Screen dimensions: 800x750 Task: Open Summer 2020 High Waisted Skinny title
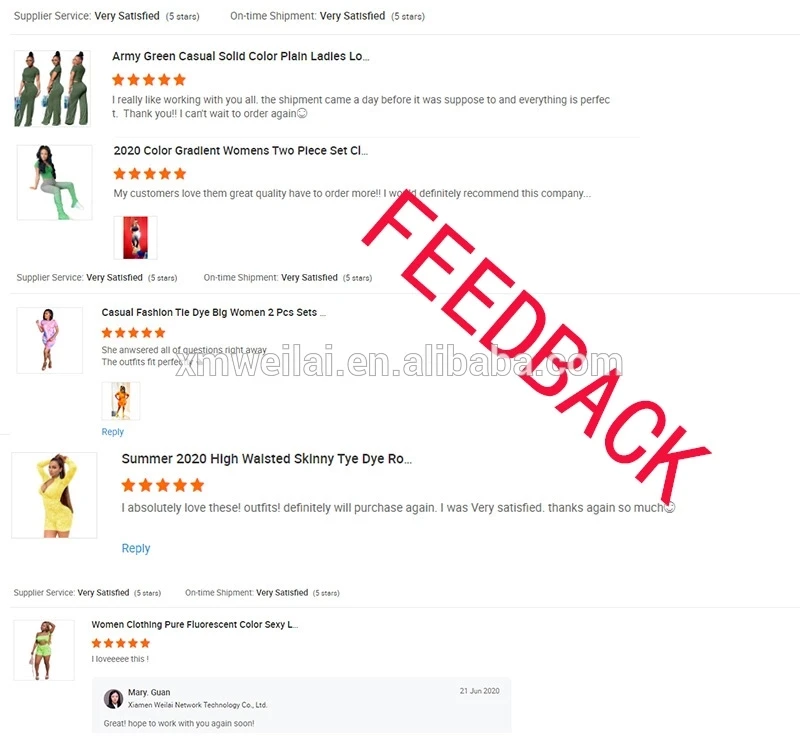[266, 459]
